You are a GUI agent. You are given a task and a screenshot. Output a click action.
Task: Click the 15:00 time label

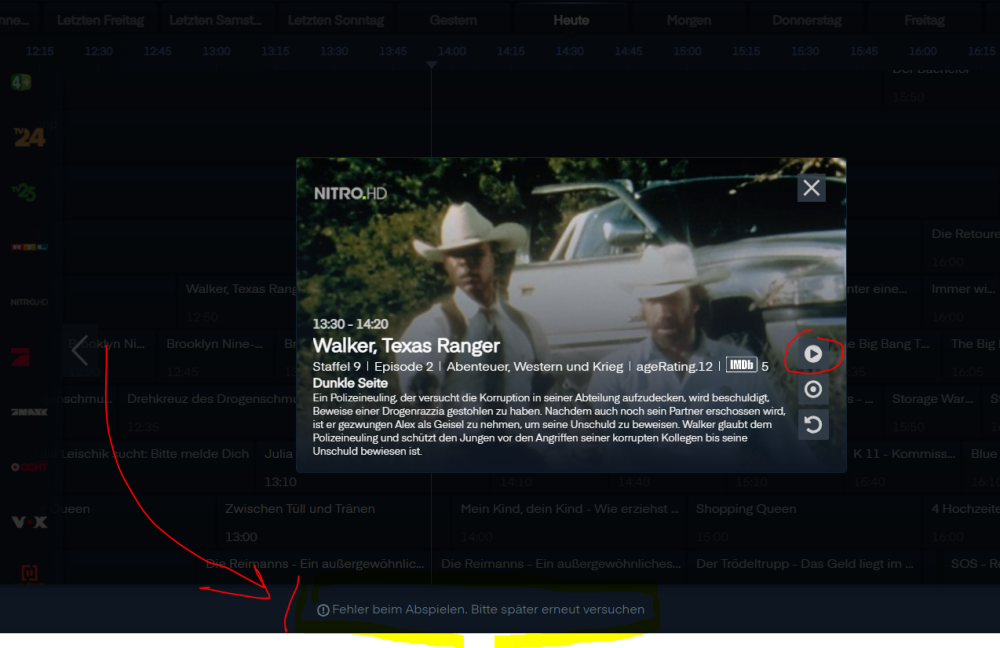tap(687, 51)
